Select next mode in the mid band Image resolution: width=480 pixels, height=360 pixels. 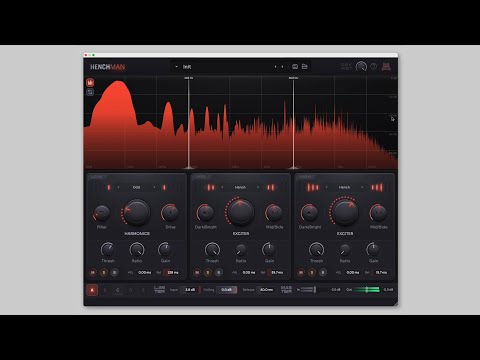[x=258, y=187]
